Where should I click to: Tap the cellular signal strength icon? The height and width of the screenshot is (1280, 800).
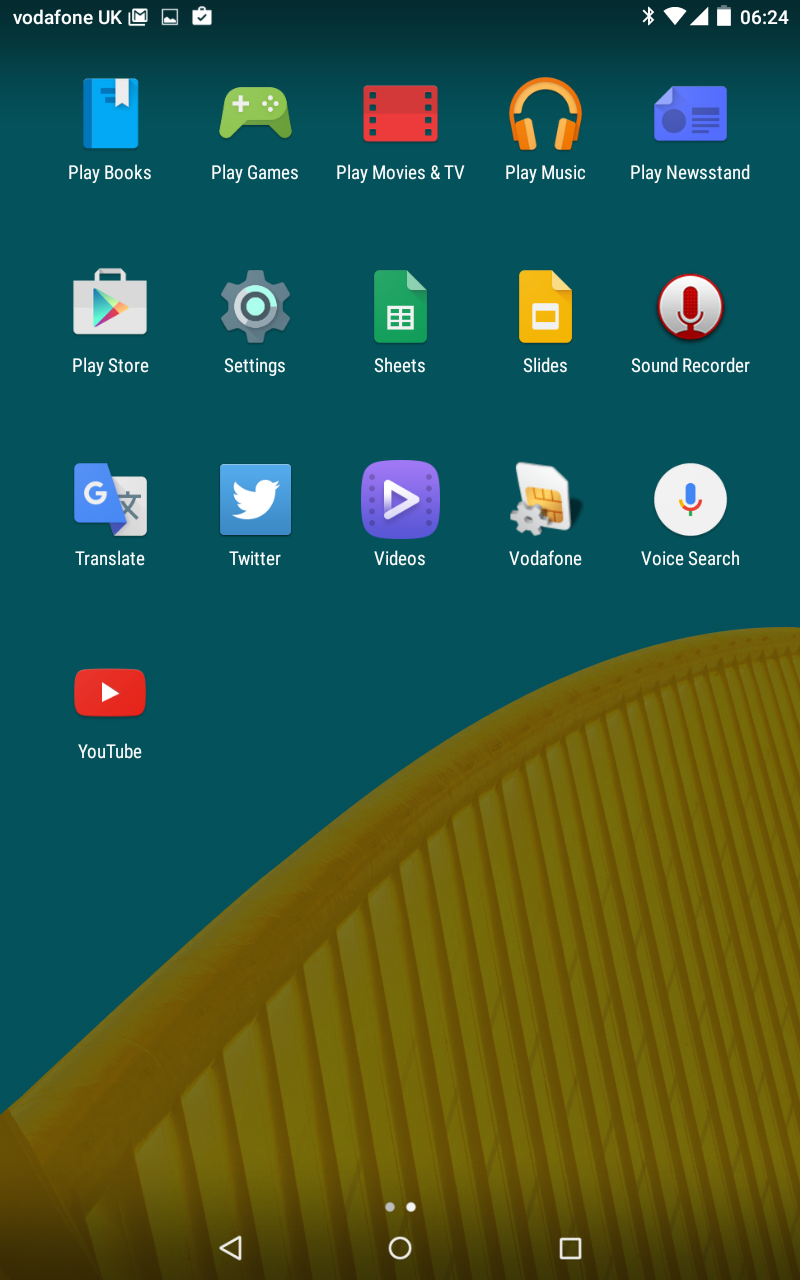[x=699, y=16]
